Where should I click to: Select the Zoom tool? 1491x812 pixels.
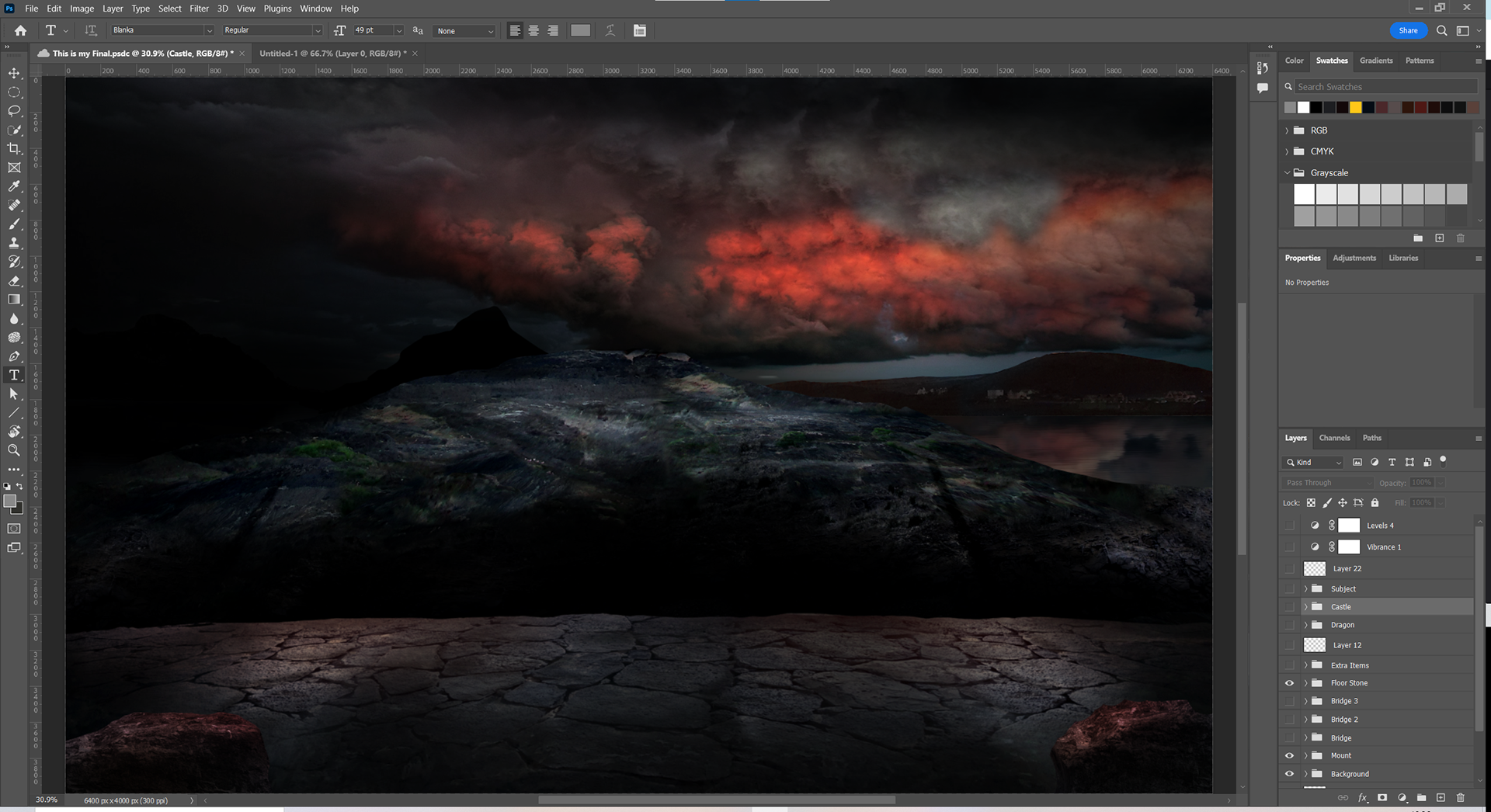[14, 450]
